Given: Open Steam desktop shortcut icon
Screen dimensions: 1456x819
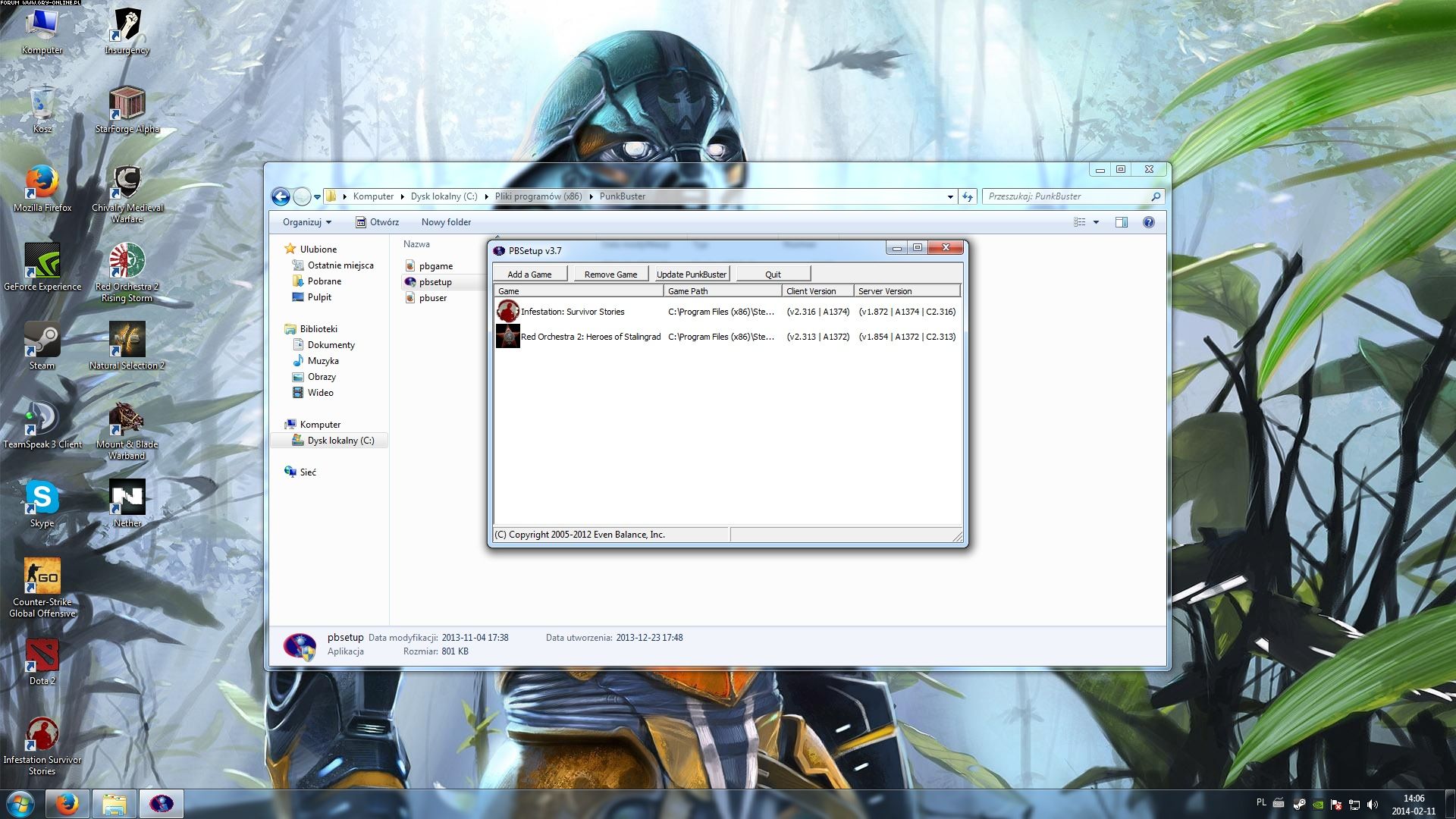Looking at the screenshot, I should [x=42, y=340].
